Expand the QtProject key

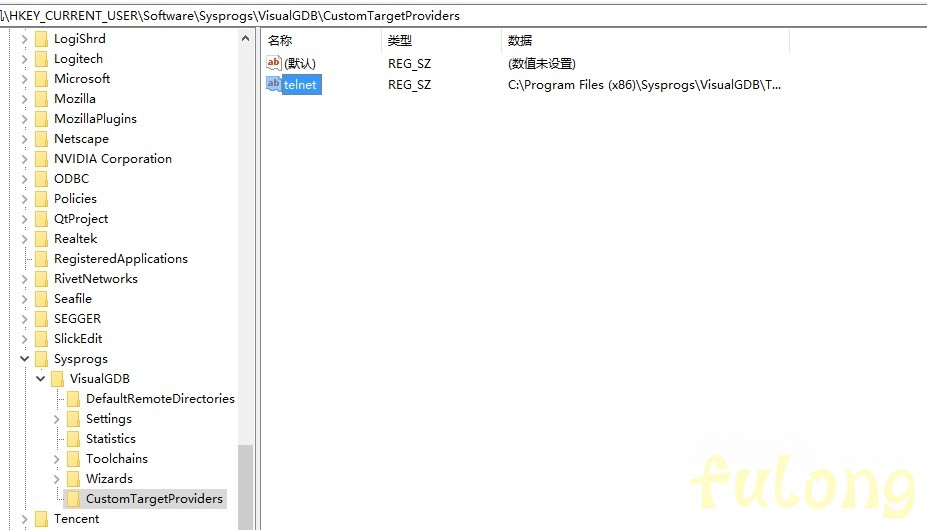(24, 219)
